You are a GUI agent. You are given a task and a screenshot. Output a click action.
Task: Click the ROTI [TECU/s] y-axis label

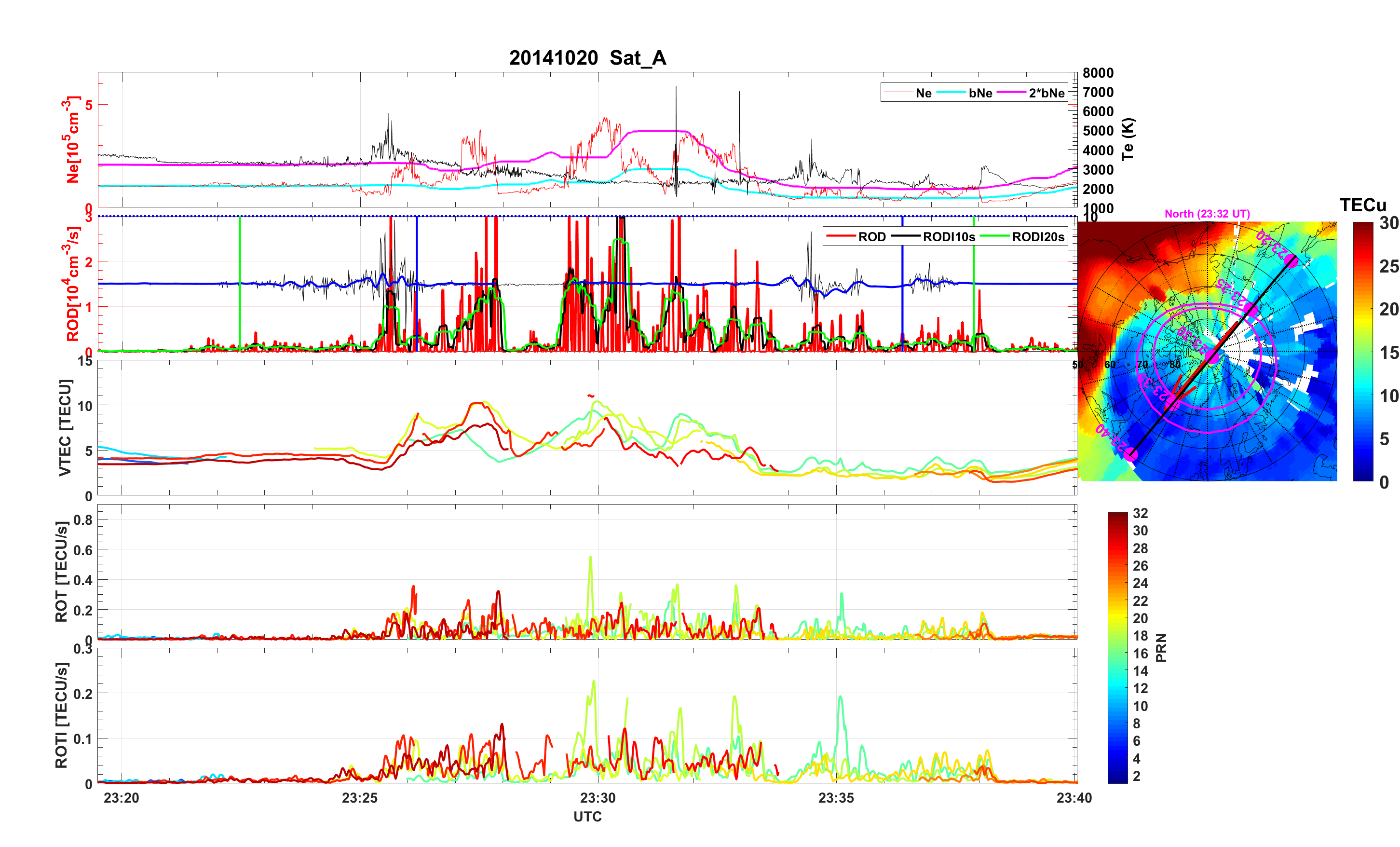pyautogui.click(x=61, y=715)
